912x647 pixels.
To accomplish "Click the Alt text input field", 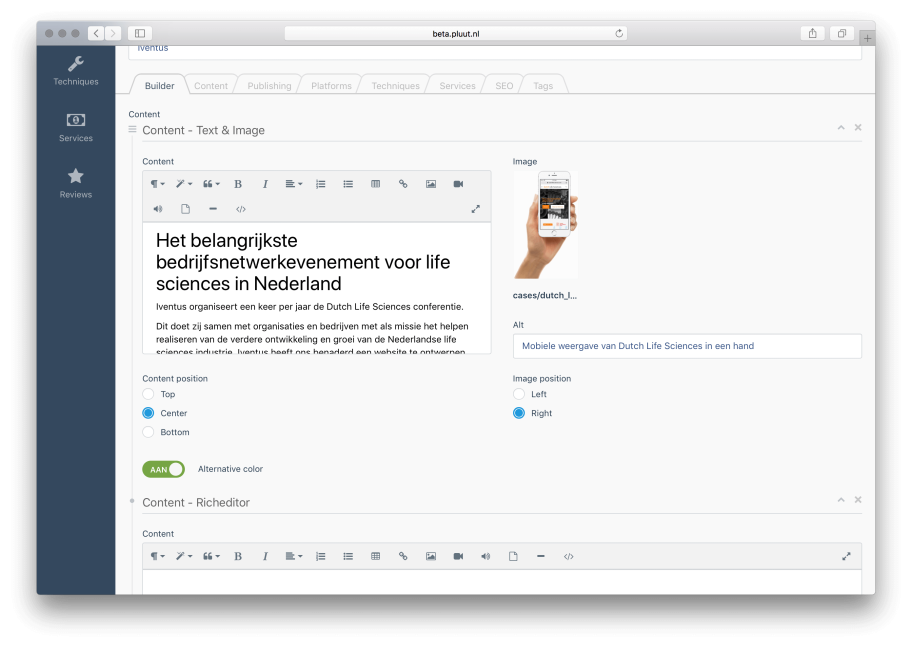I will coord(687,346).
